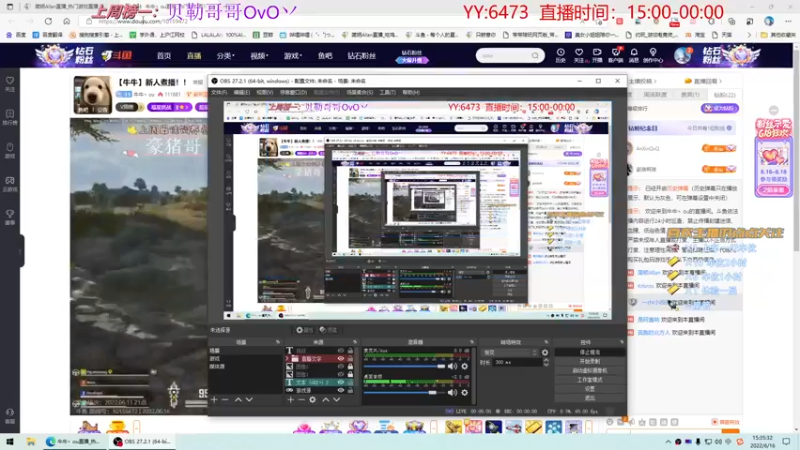The image size is (800, 450).
Task: Open Douyu 历史 history icon in header
Action: click(x=560, y=55)
